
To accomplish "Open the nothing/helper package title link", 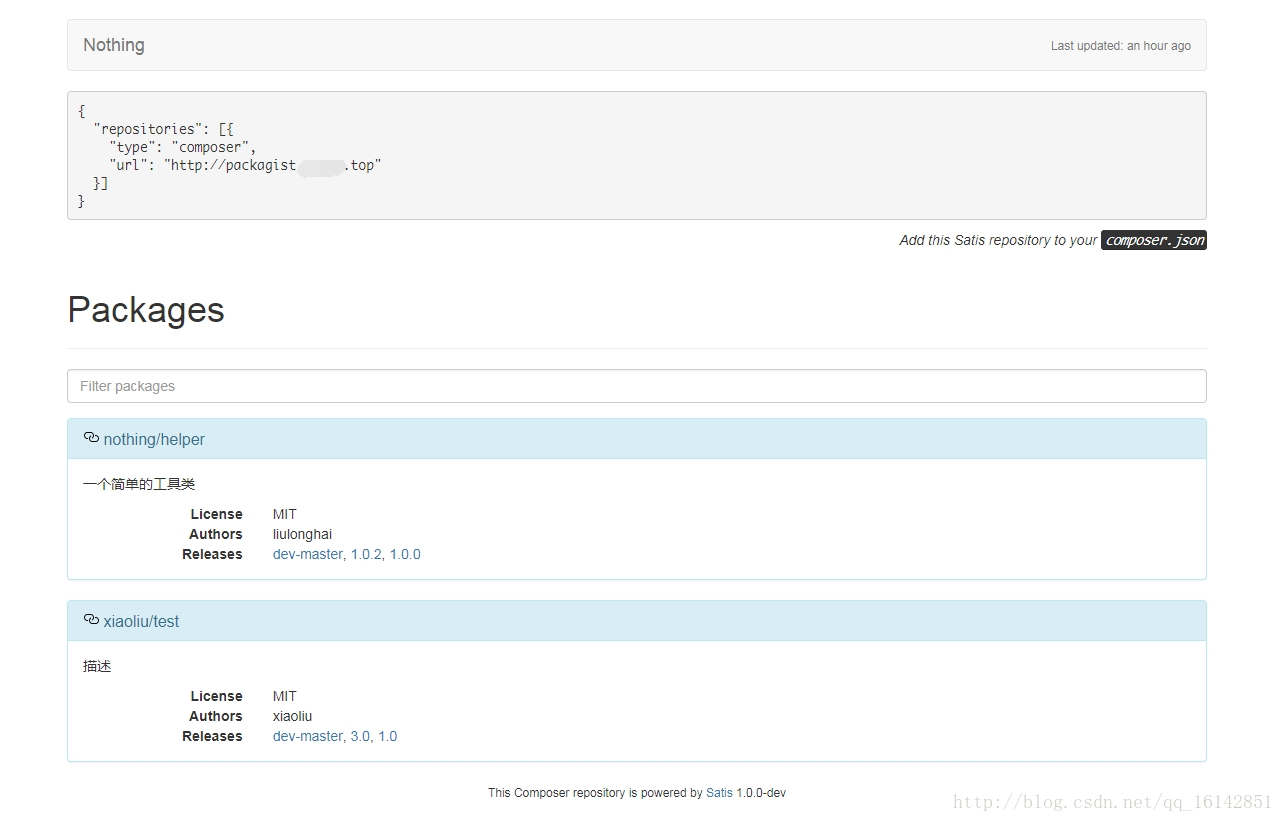I will pyautogui.click(x=154, y=439).
